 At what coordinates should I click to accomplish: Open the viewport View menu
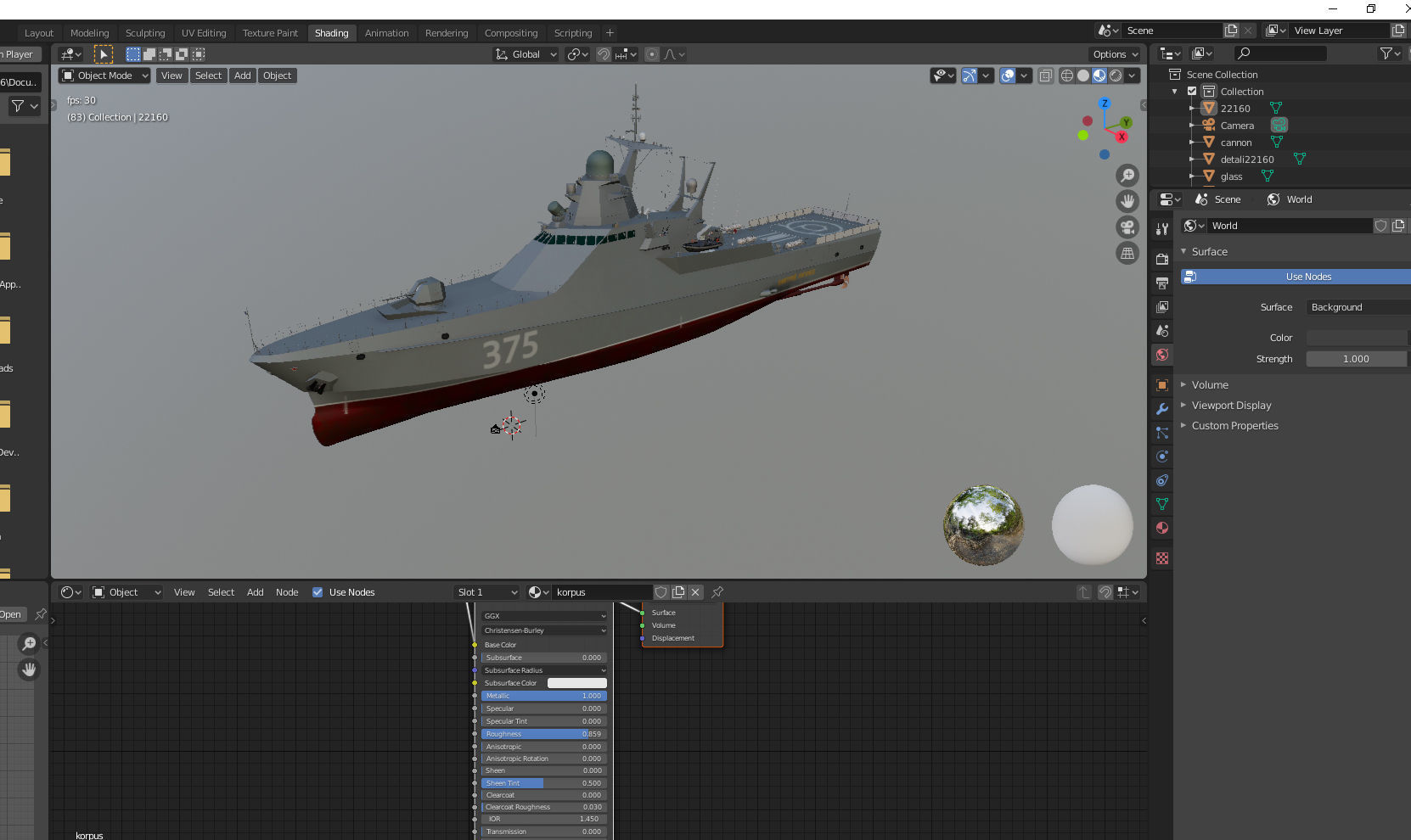(171, 76)
